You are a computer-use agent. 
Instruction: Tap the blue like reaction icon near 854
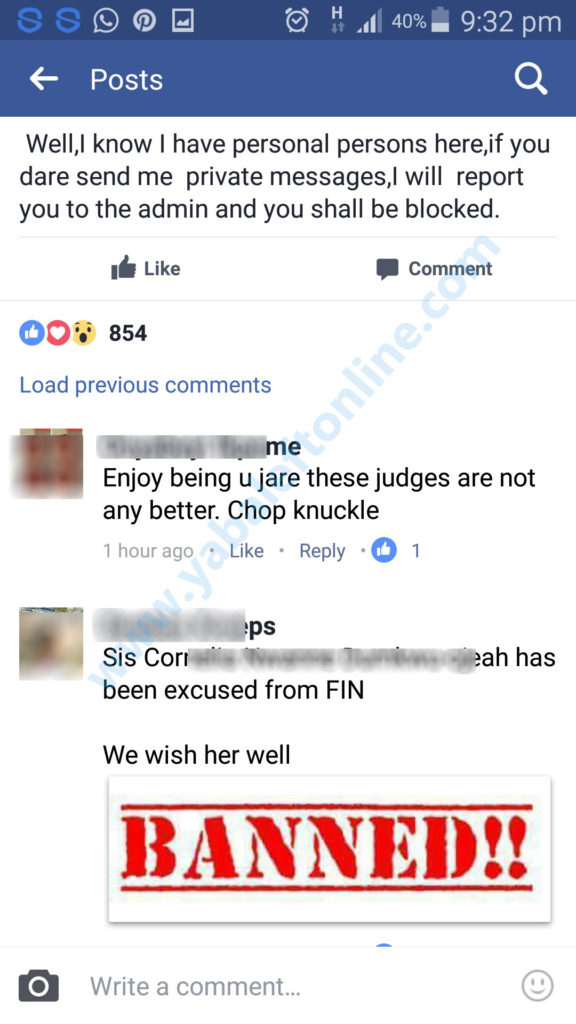pos(31,333)
